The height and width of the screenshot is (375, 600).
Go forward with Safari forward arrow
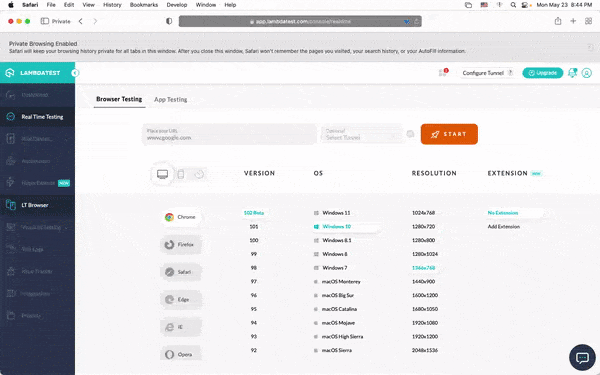tap(95, 21)
